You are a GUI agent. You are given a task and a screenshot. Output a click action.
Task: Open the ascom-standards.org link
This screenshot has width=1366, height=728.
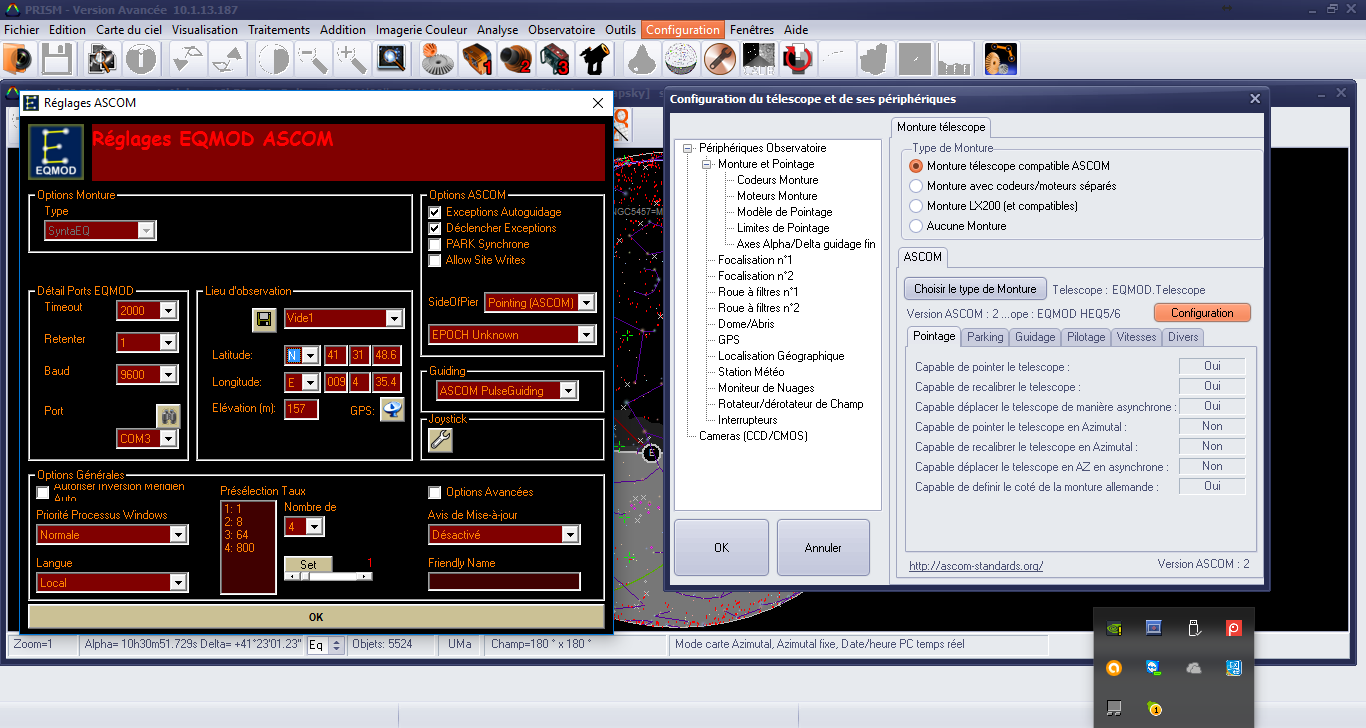coord(975,566)
